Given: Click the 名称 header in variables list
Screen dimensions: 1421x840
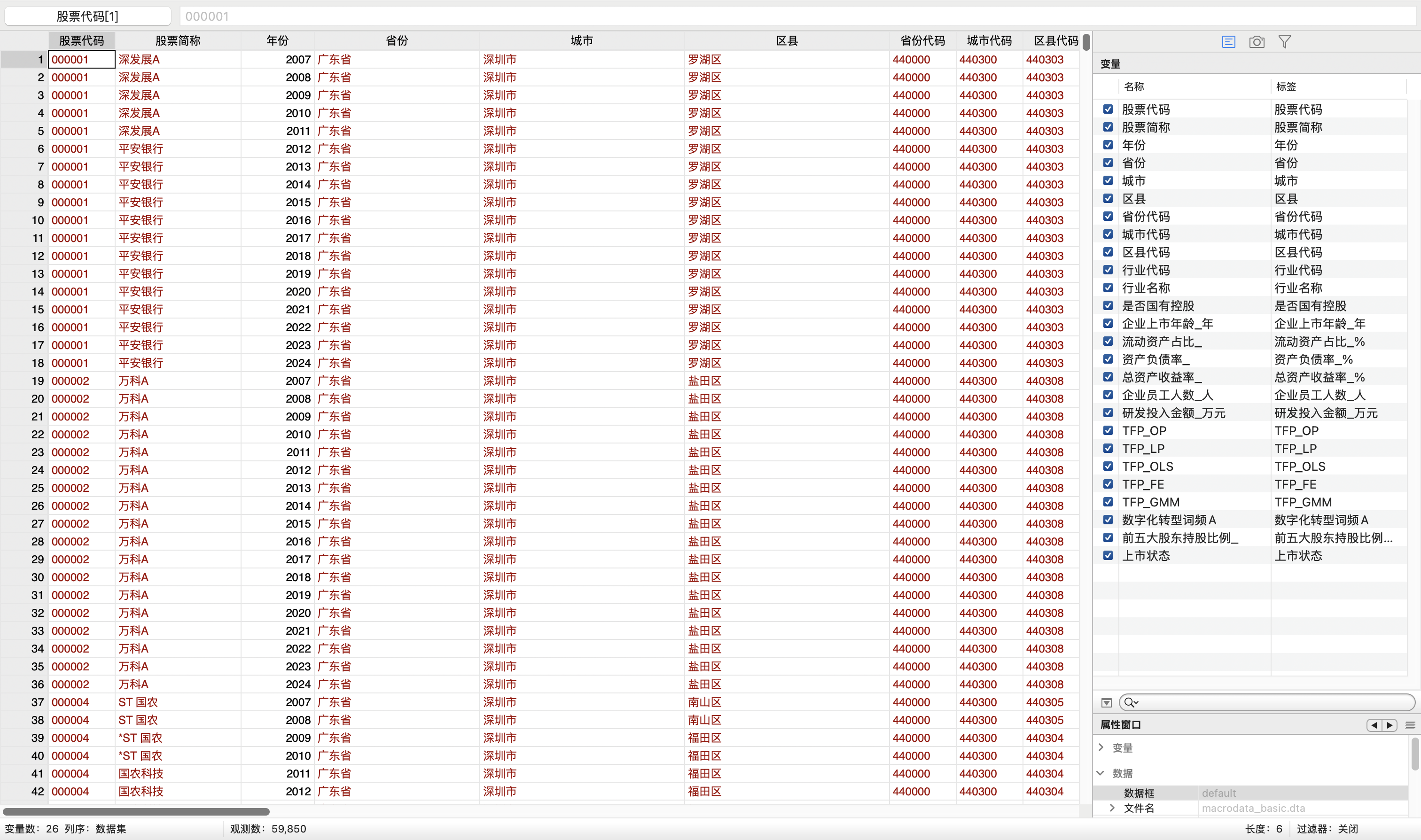Looking at the screenshot, I should pos(1133,86).
